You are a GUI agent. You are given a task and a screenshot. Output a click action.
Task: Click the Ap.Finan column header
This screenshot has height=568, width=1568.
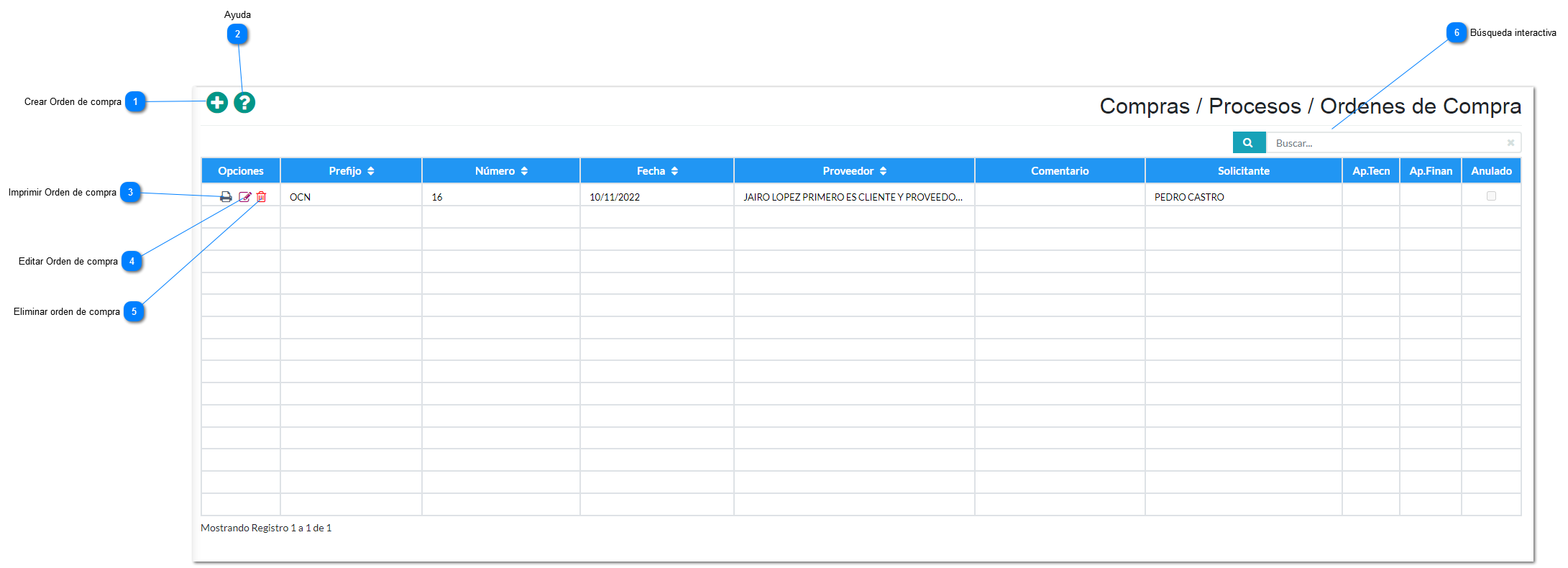(1431, 171)
